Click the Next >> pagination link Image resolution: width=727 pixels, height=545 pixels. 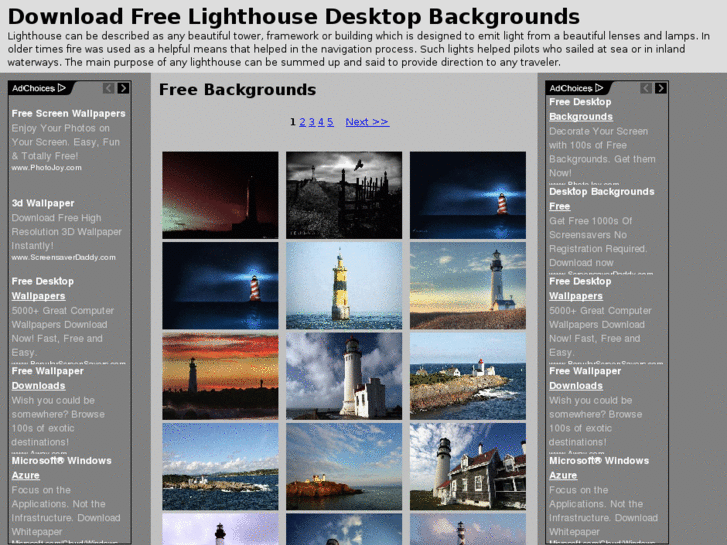point(367,122)
